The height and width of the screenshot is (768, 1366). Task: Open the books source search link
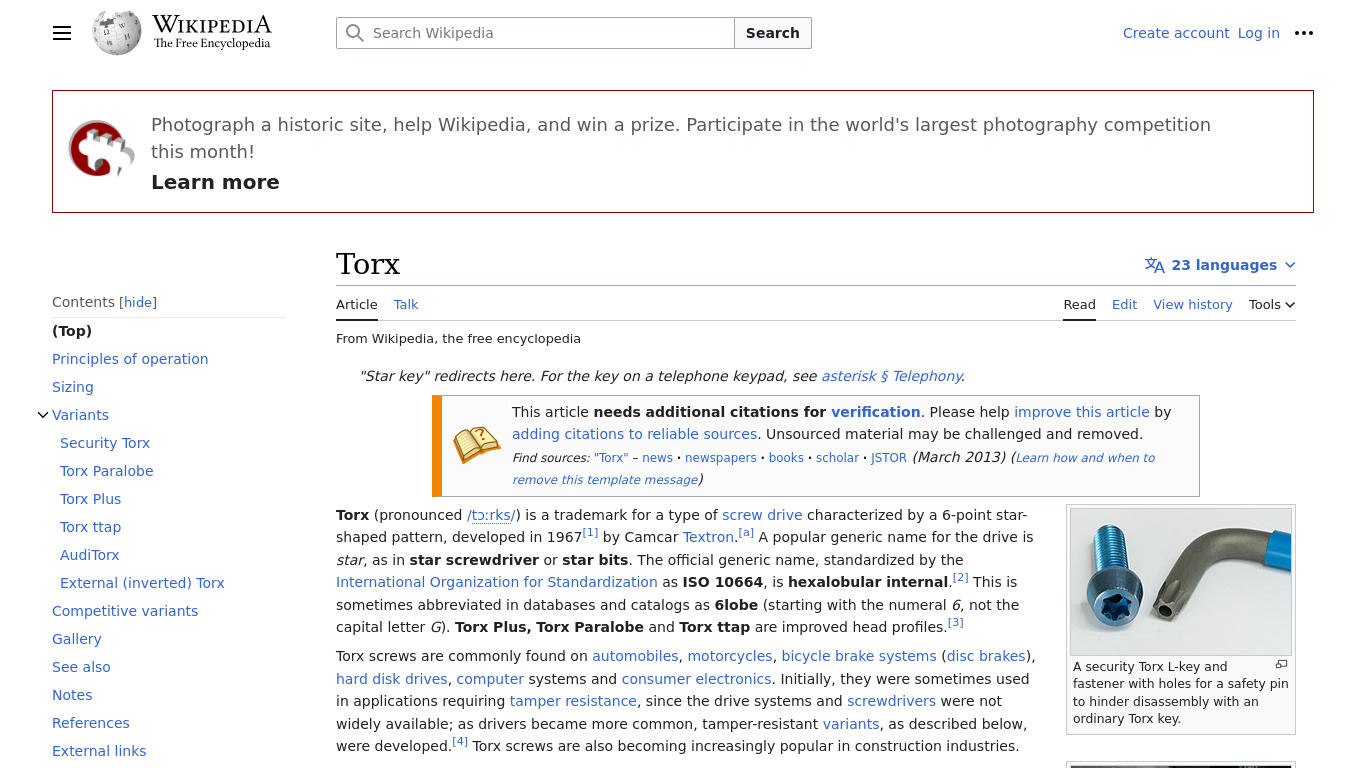click(x=786, y=458)
